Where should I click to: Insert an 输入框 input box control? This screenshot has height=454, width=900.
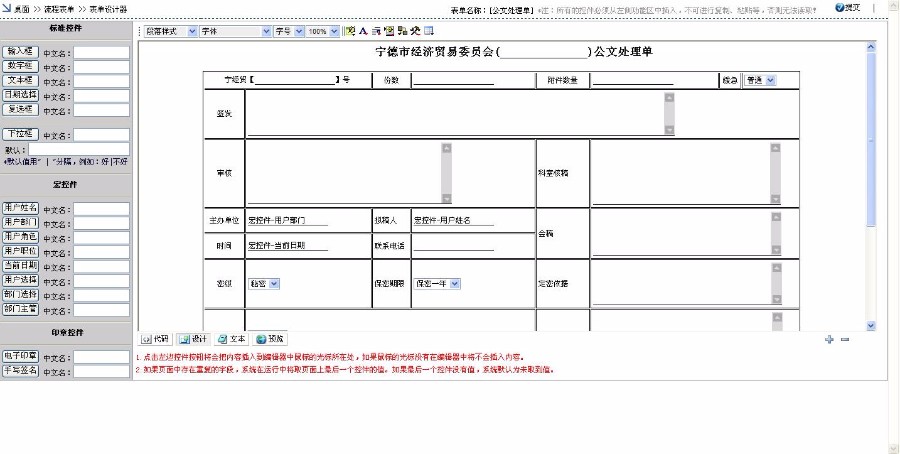tap(21, 52)
